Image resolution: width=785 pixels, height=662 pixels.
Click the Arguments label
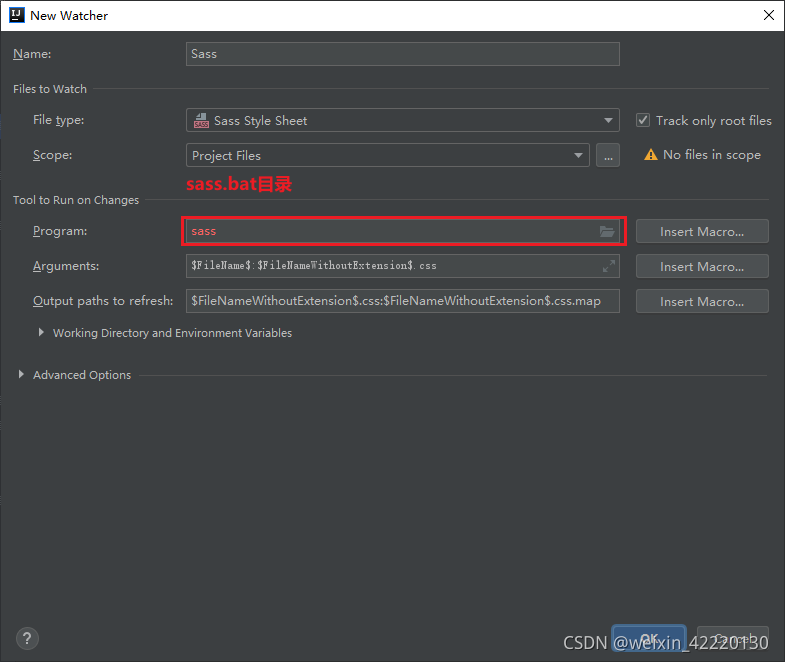pyautogui.click(x=66, y=266)
